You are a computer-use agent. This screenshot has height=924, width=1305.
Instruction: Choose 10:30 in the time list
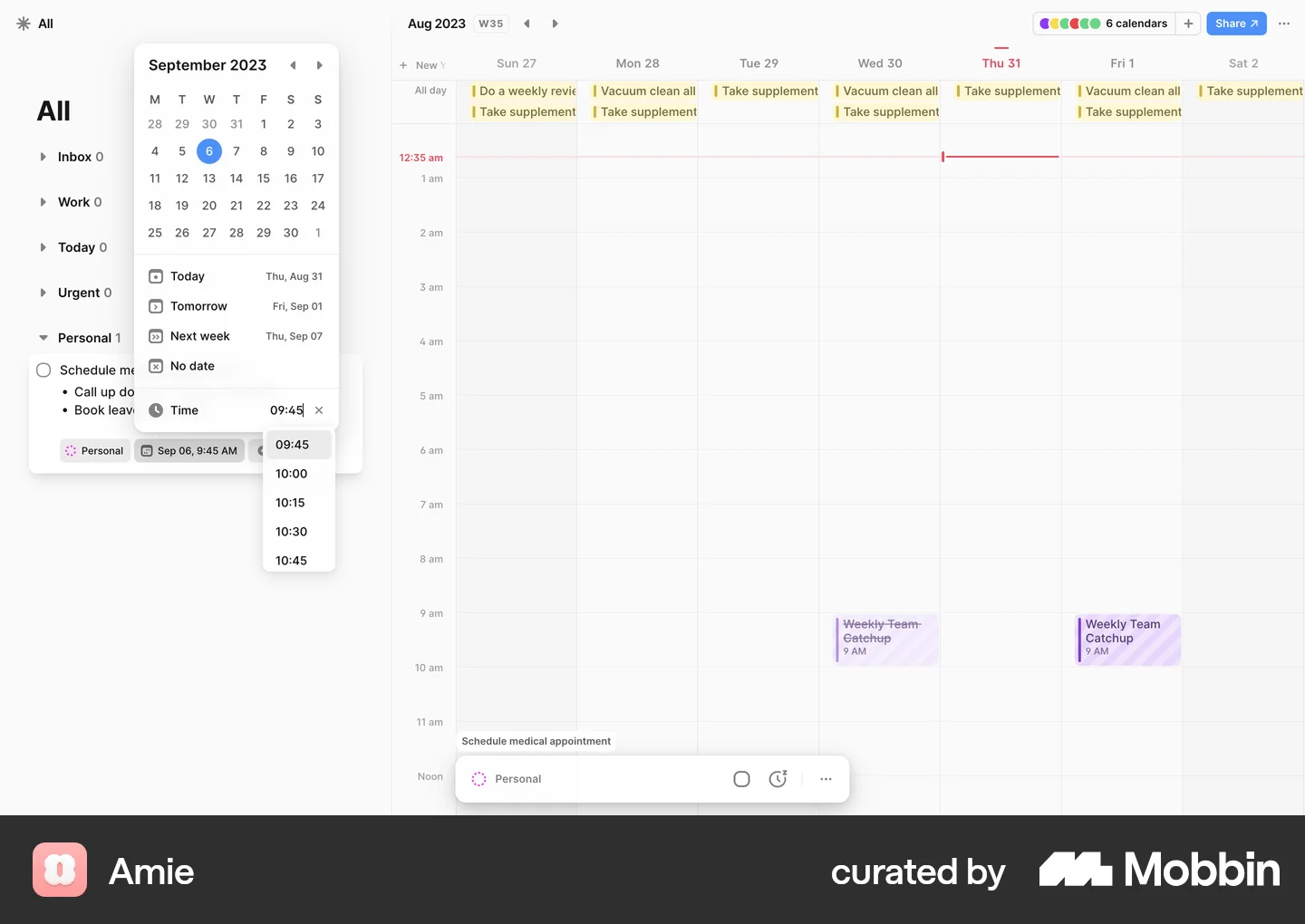299,532
